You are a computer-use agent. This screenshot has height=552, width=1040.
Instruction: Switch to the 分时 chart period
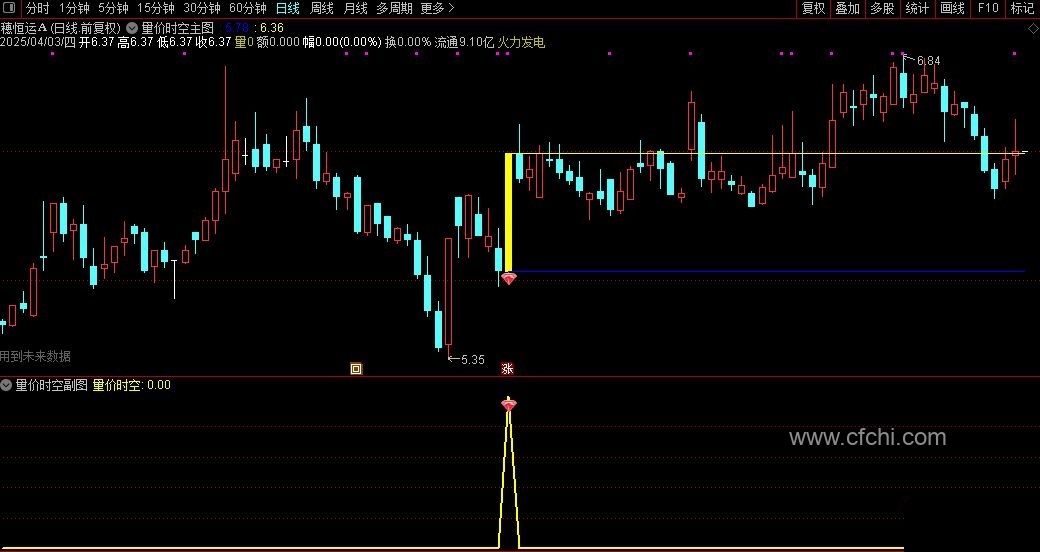tap(37, 8)
